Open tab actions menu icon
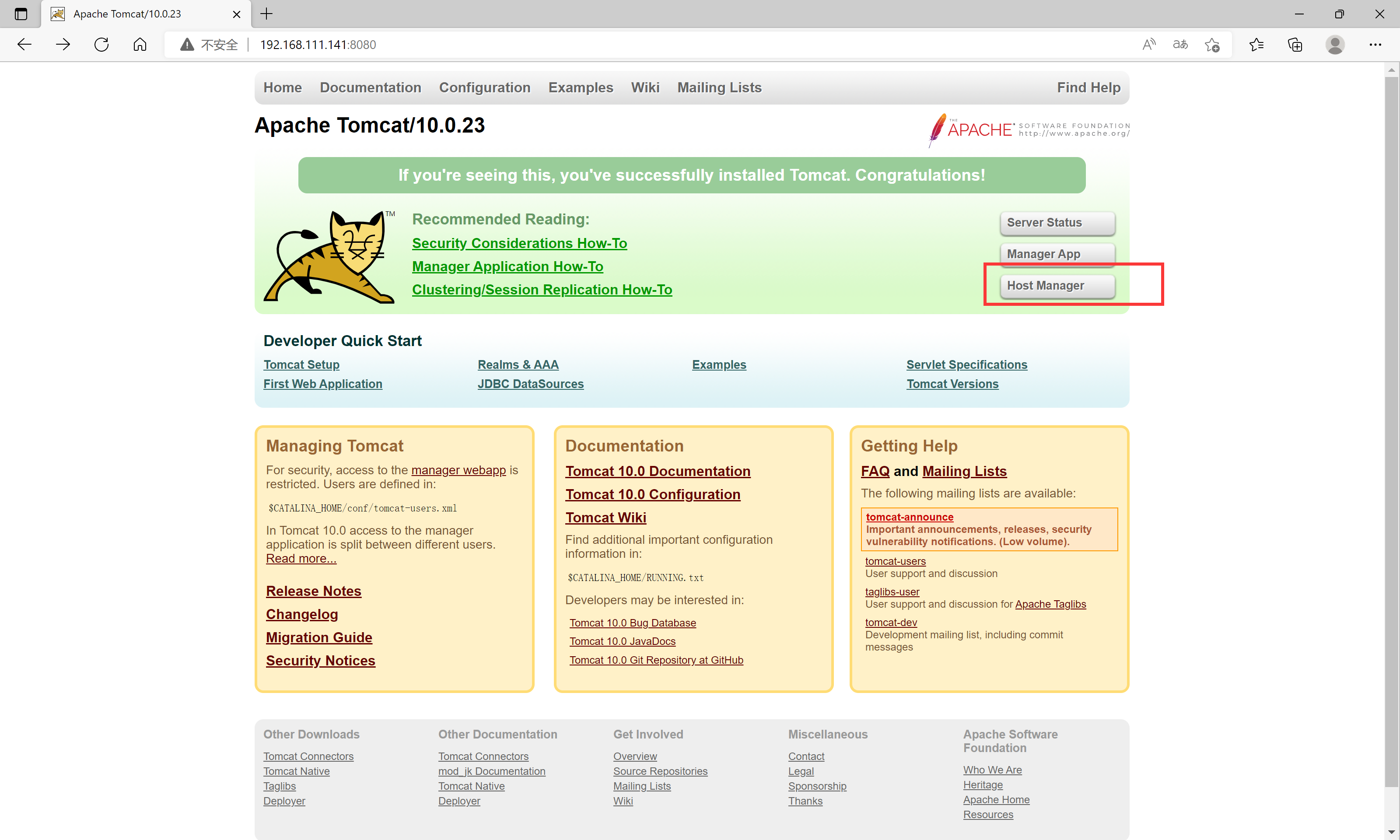This screenshot has width=1400, height=840. [21, 14]
